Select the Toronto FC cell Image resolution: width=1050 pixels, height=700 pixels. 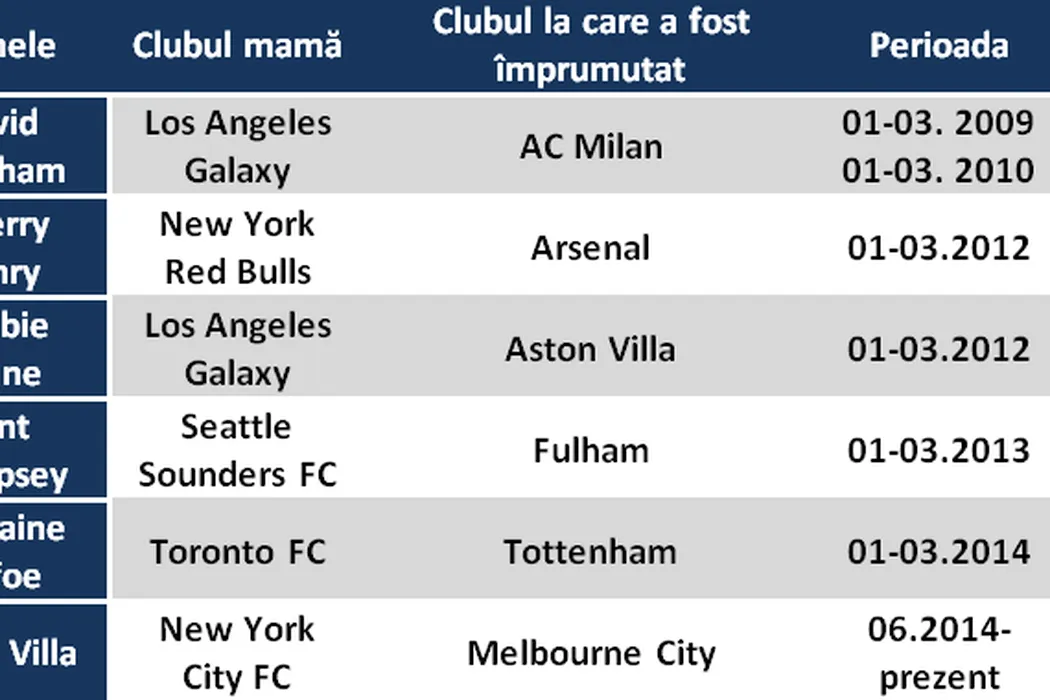point(237,551)
